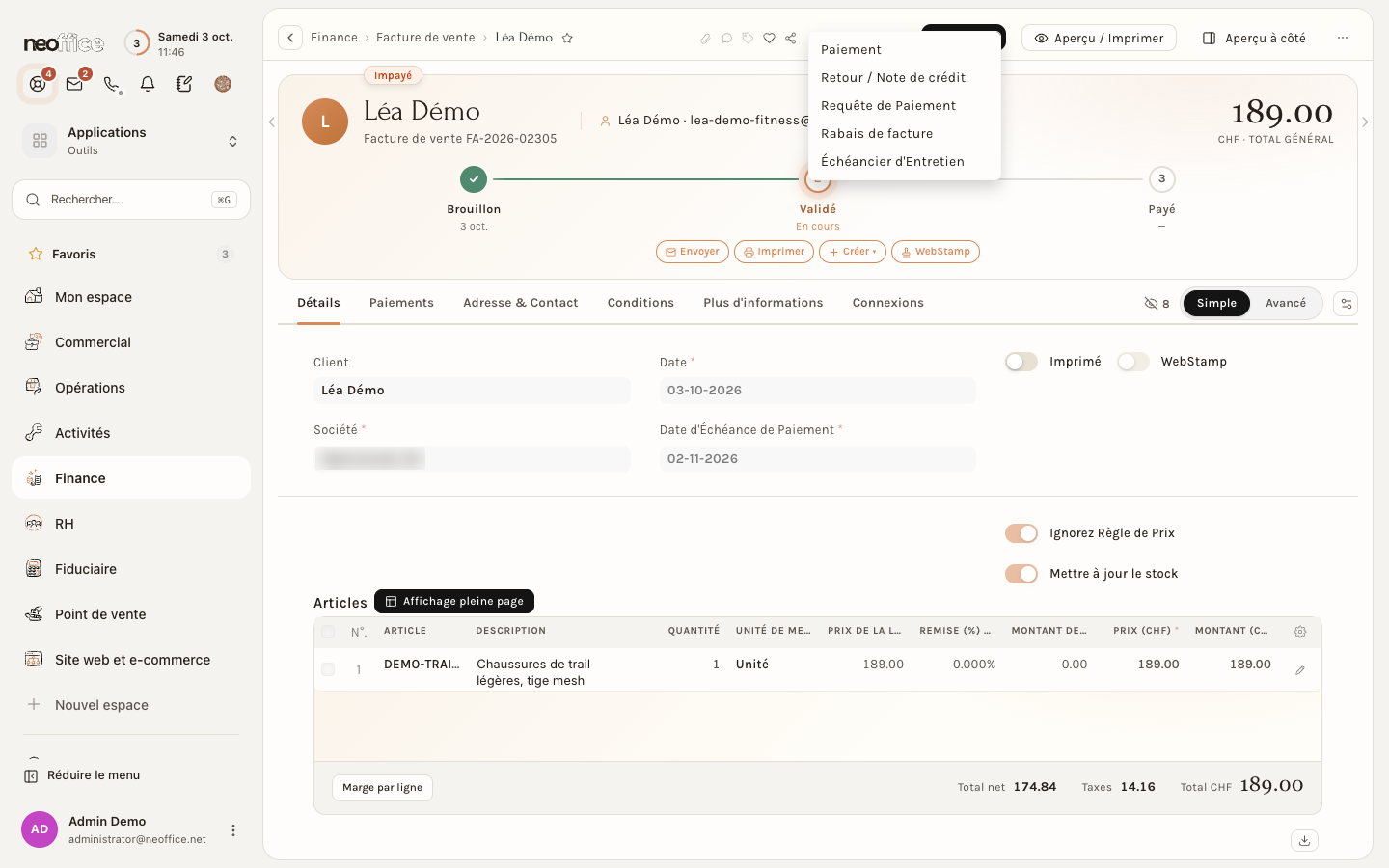The height and width of the screenshot is (868, 1389).
Task: Open the Client field Léa Démo
Action: click(472, 391)
